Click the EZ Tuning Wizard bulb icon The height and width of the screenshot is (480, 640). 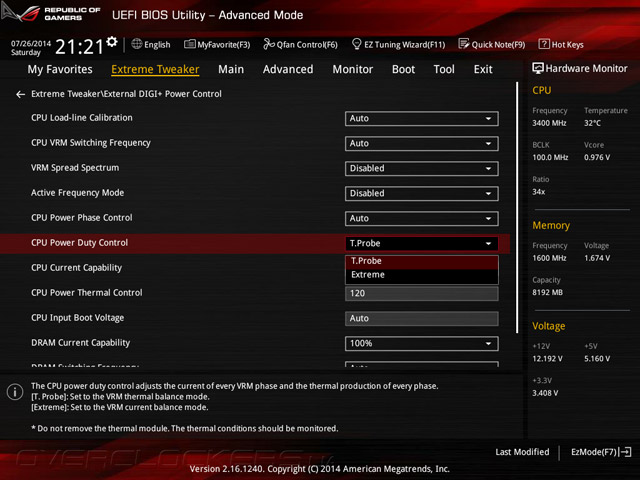[x=356, y=44]
